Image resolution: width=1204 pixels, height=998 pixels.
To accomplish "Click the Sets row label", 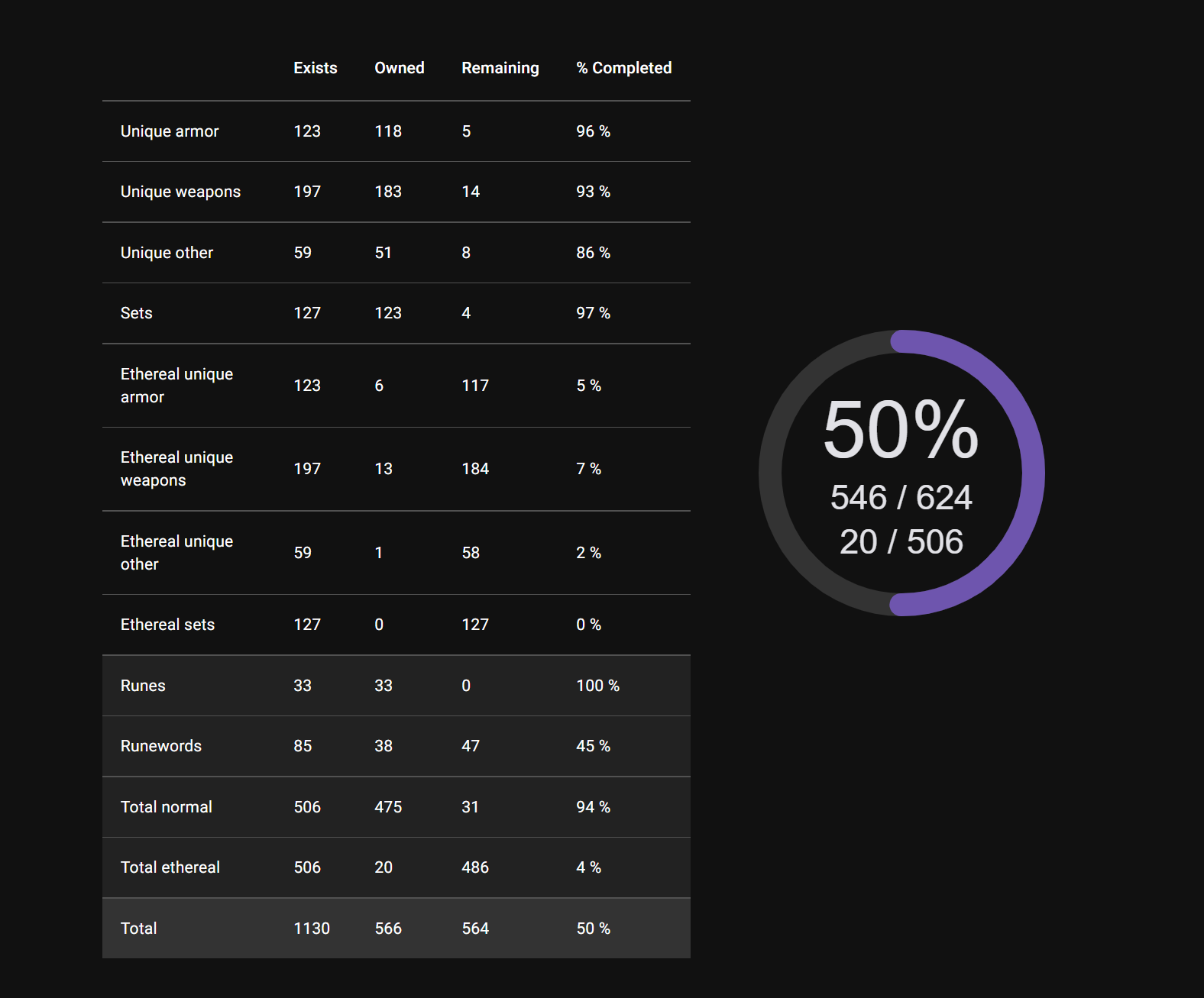I will pos(137,313).
